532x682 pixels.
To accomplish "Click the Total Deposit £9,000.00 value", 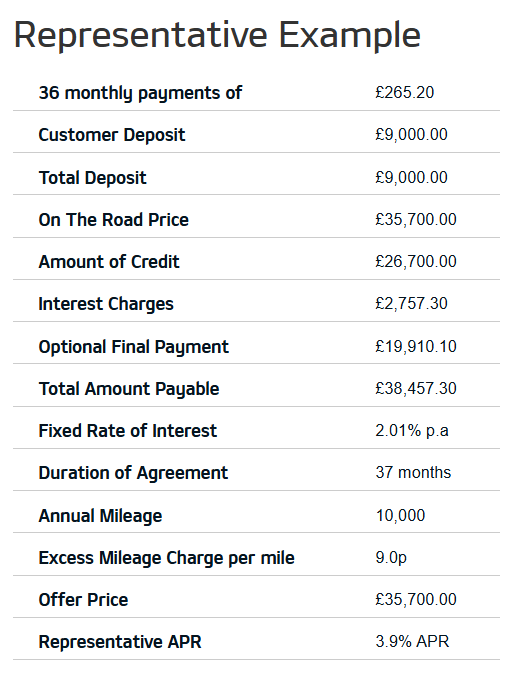I will [411, 177].
